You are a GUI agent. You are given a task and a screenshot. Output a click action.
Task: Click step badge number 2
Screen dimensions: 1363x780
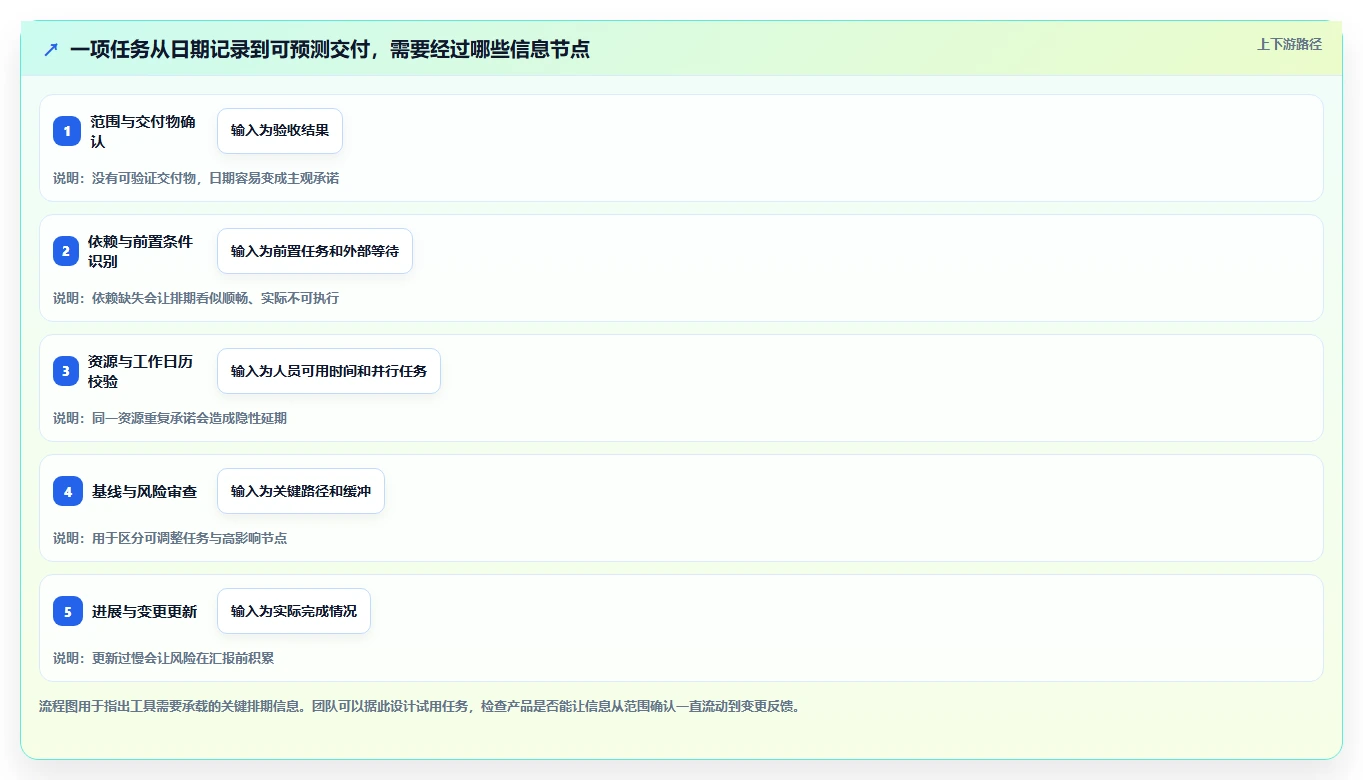point(66,251)
